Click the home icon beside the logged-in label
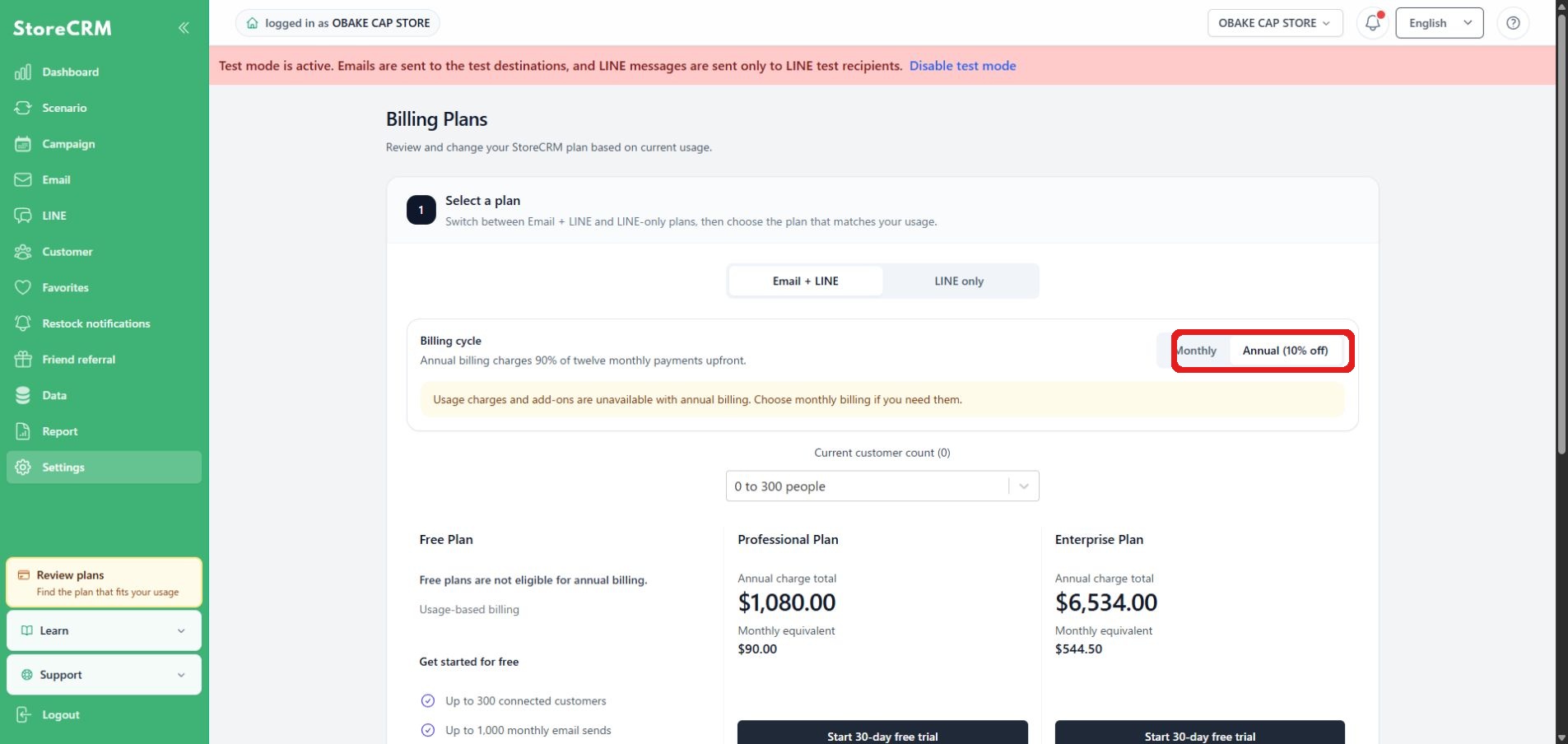This screenshot has height=744, width=1568. pos(253,23)
